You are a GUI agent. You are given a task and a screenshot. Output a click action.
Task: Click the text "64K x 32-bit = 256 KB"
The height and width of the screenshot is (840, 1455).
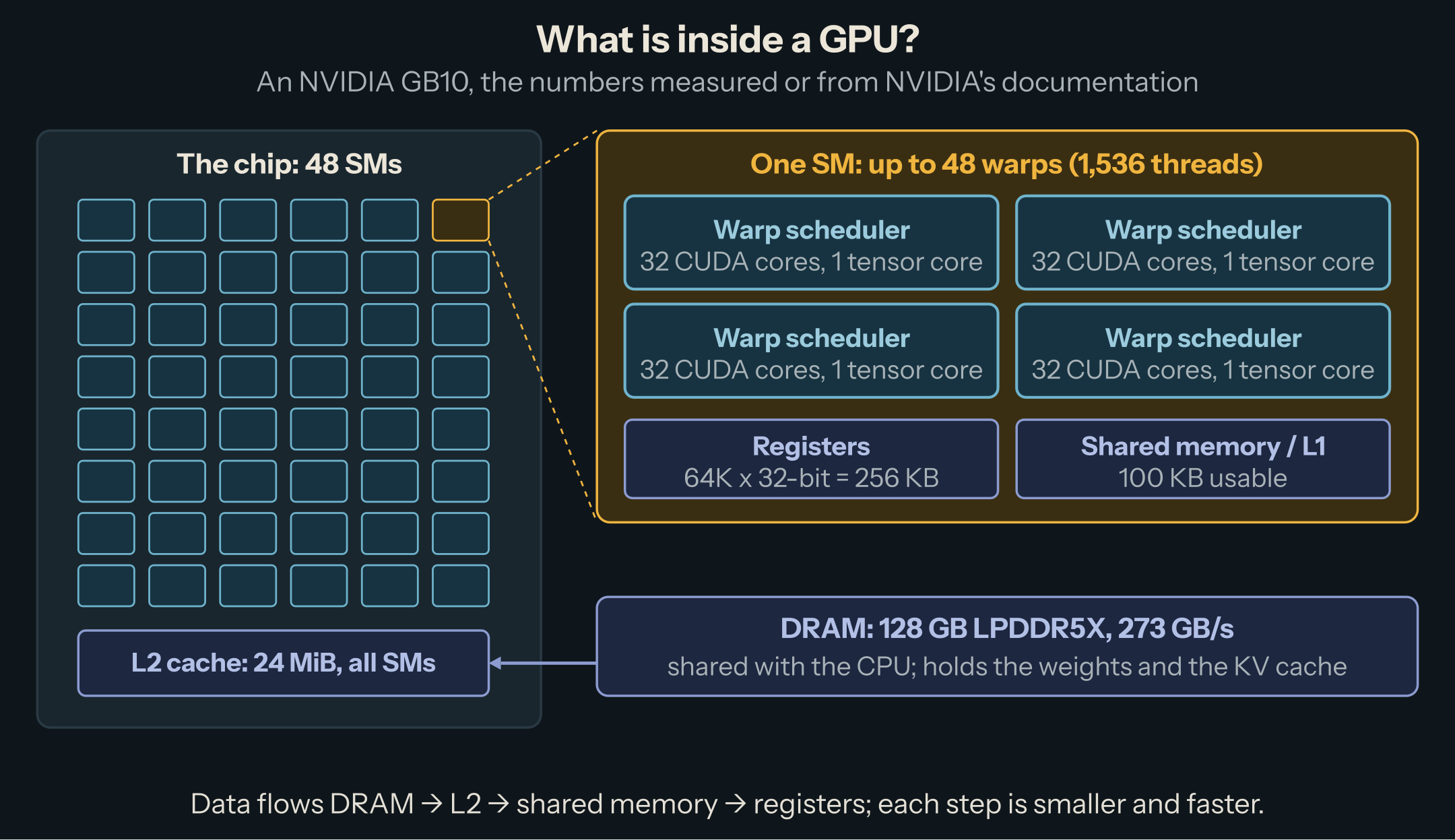coord(811,478)
